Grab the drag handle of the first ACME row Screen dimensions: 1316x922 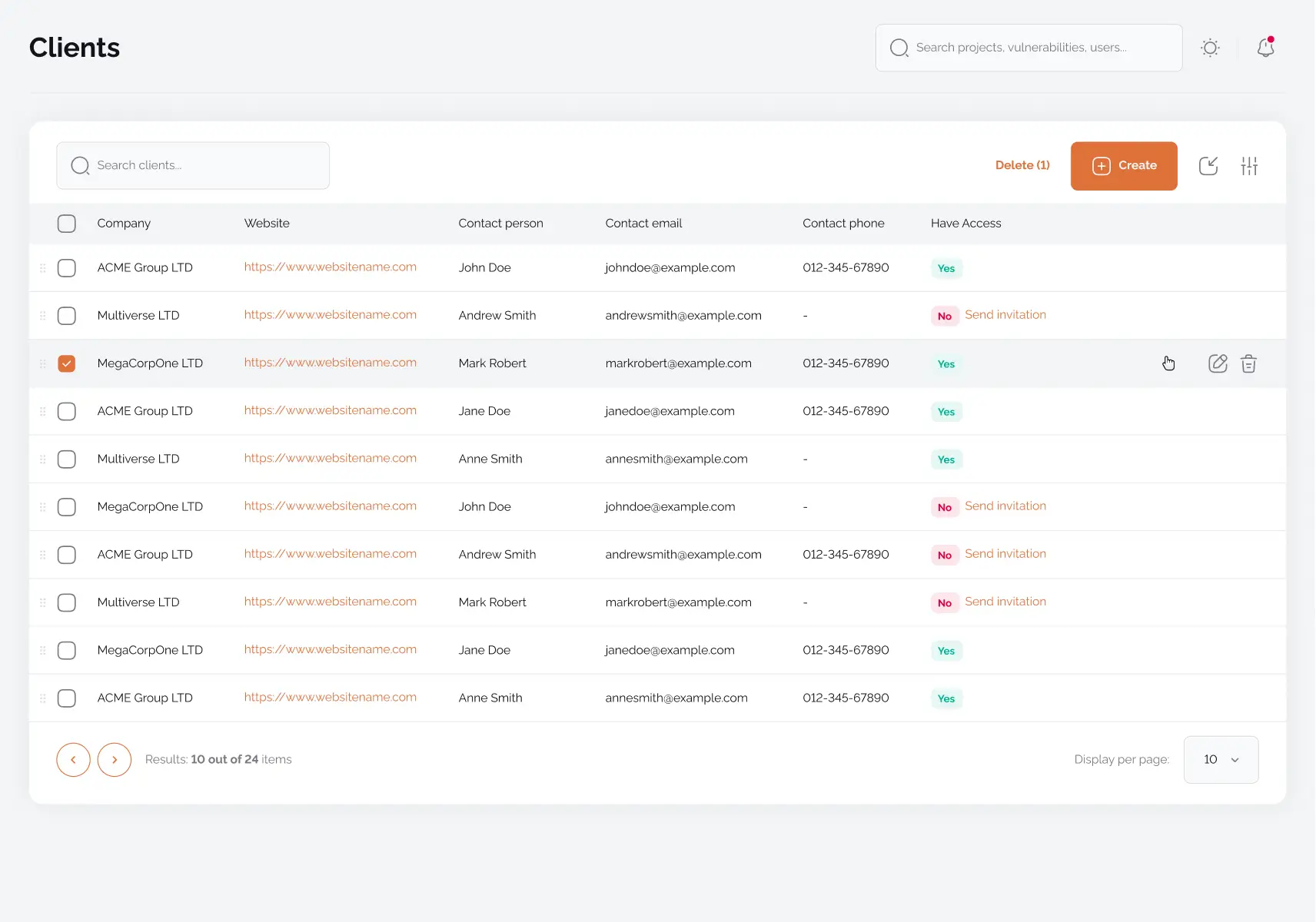click(x=43, y=268)
